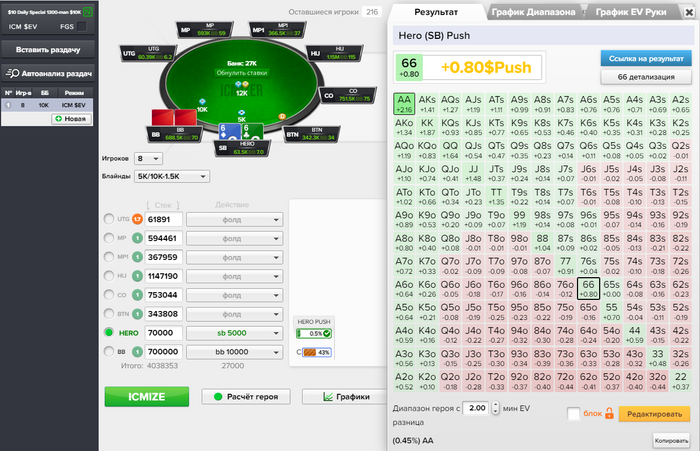Viewport: 700px width, 451px height.
Task: Click the green dot on Расчёт героя
Action: (x=218, y=397)
